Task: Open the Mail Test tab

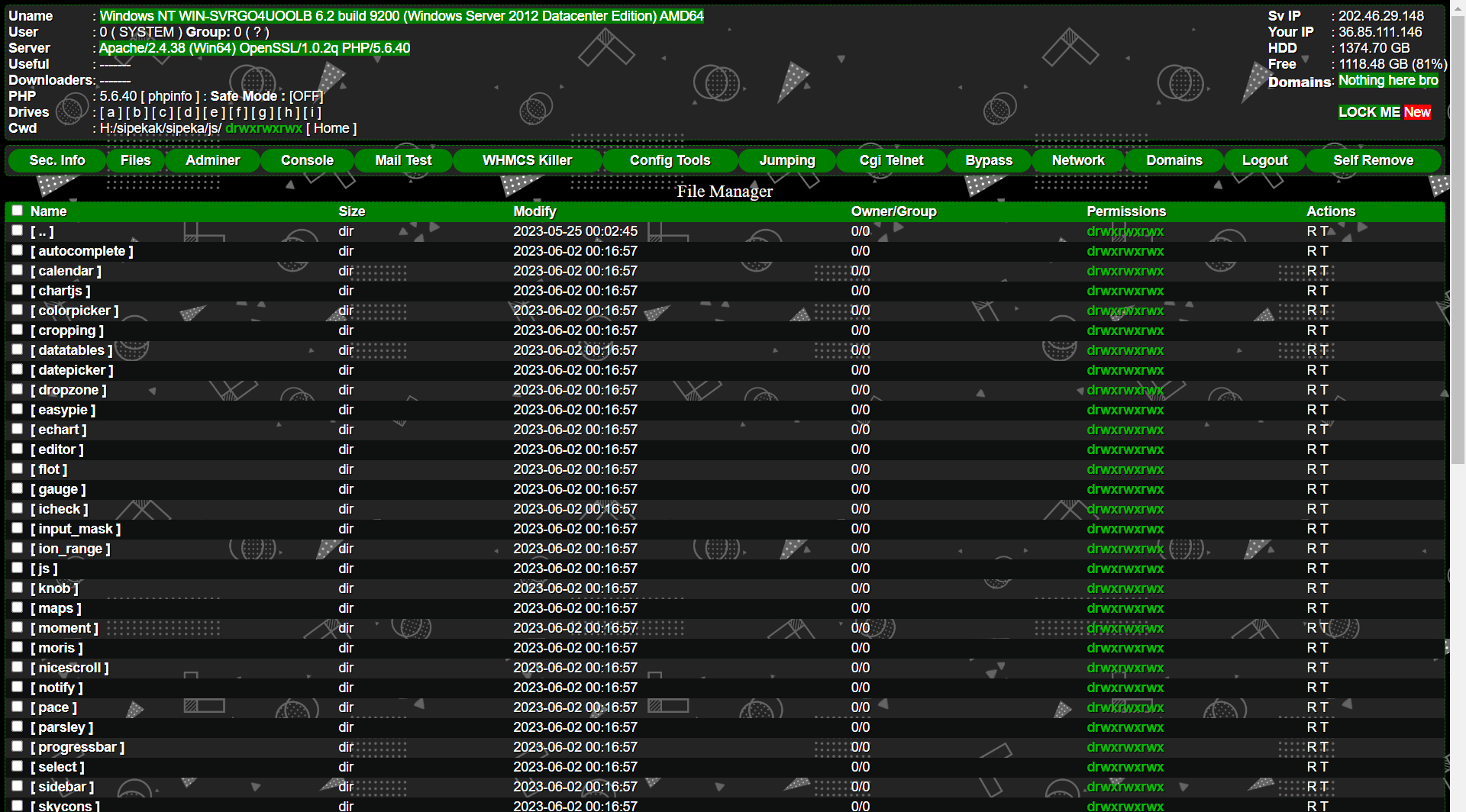Action: (403, 160)
